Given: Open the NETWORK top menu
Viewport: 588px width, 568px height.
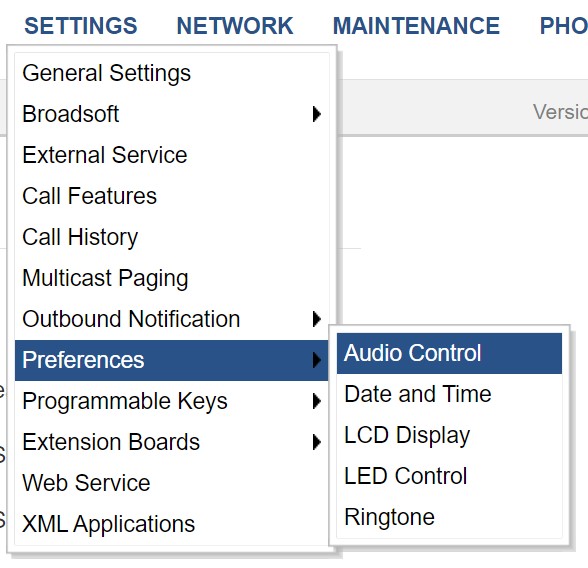Looking at the screenshot, I should pos(235,26).
